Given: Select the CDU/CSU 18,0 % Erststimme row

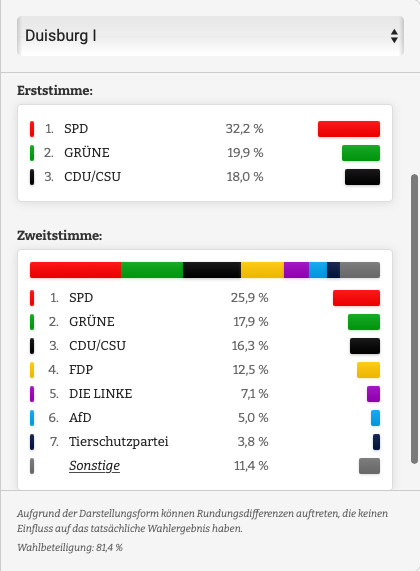Looking at the screenshot, I should point(205,177).
